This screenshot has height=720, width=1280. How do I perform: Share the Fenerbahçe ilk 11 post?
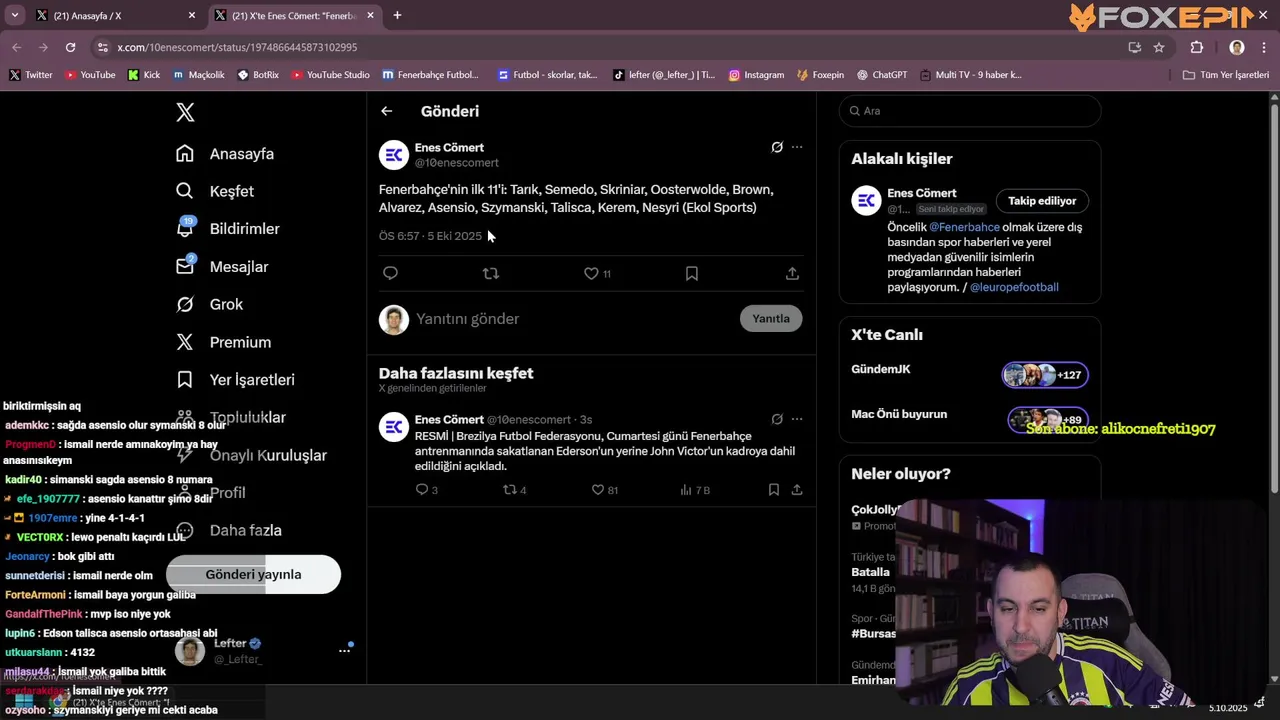point(792,273)
